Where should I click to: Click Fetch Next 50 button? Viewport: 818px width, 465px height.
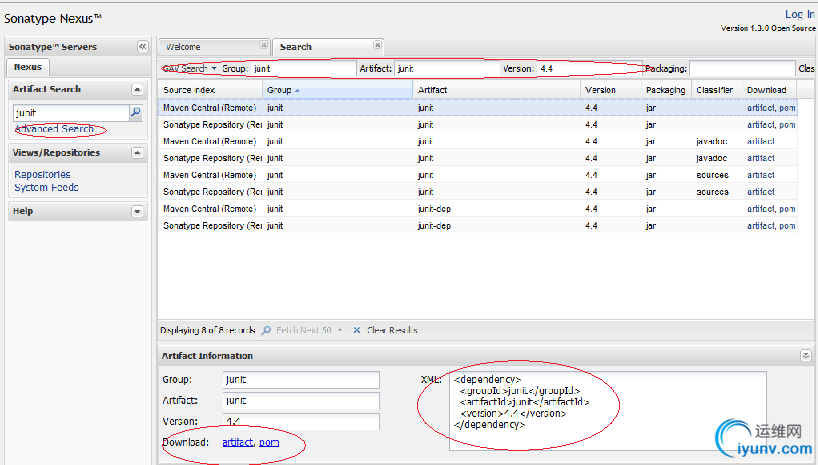tap(298, 330)
